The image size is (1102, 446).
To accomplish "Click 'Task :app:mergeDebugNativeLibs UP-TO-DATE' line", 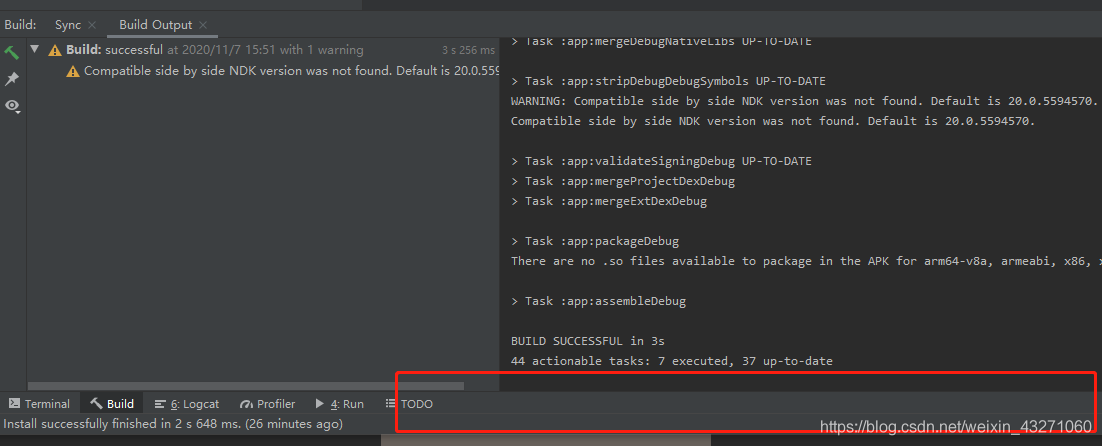I will [661, 41].
